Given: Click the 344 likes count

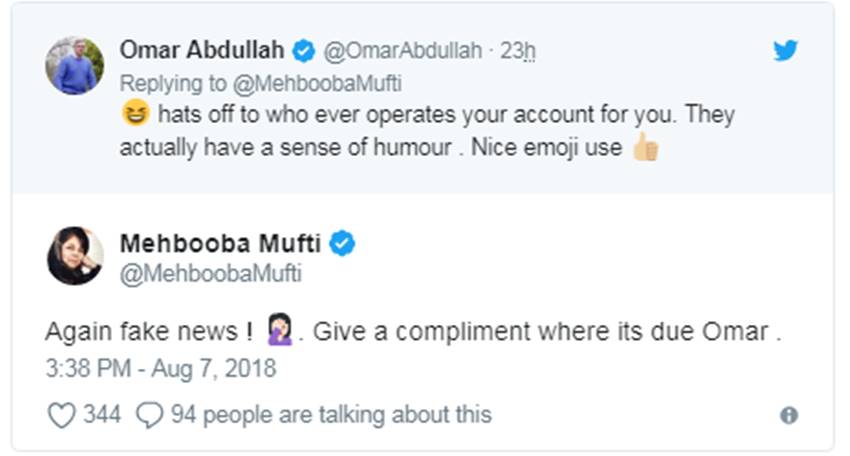Looking at the screenshot, I should click(103, 414).
